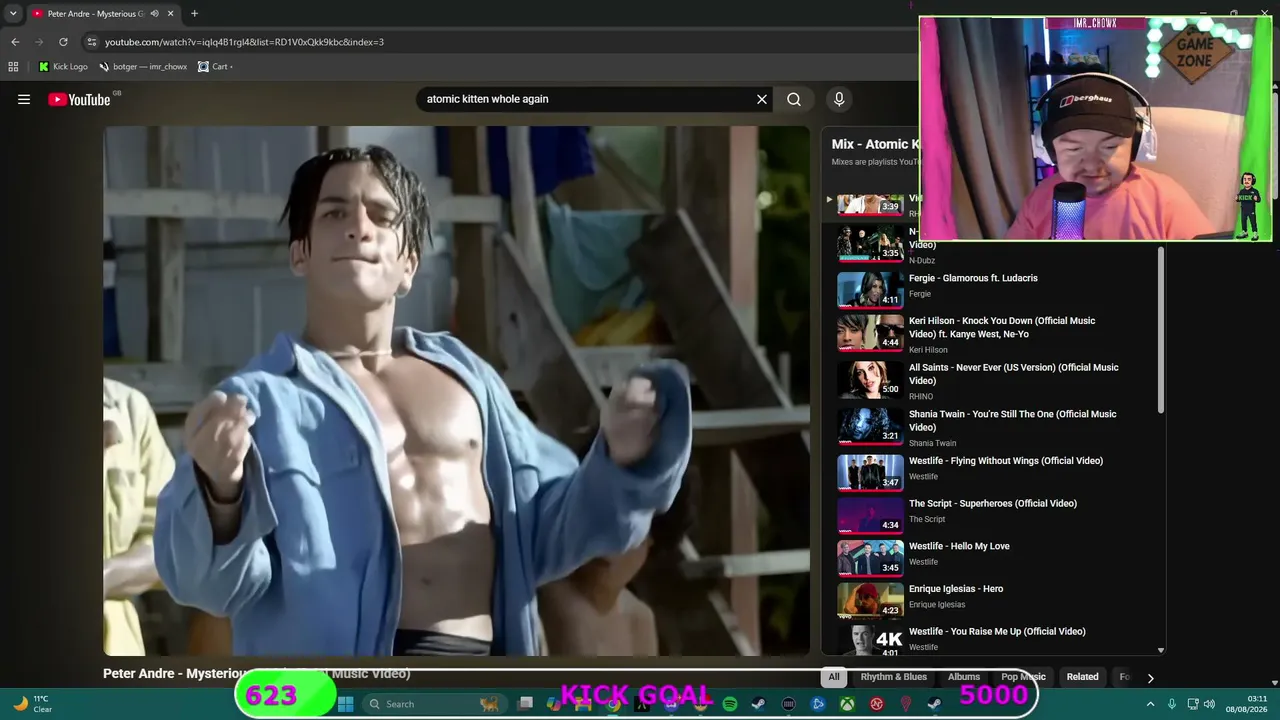Open Westlife You Raise Me Up video
Viewport: 1280px width, 720px height.
tap(997, 632)
